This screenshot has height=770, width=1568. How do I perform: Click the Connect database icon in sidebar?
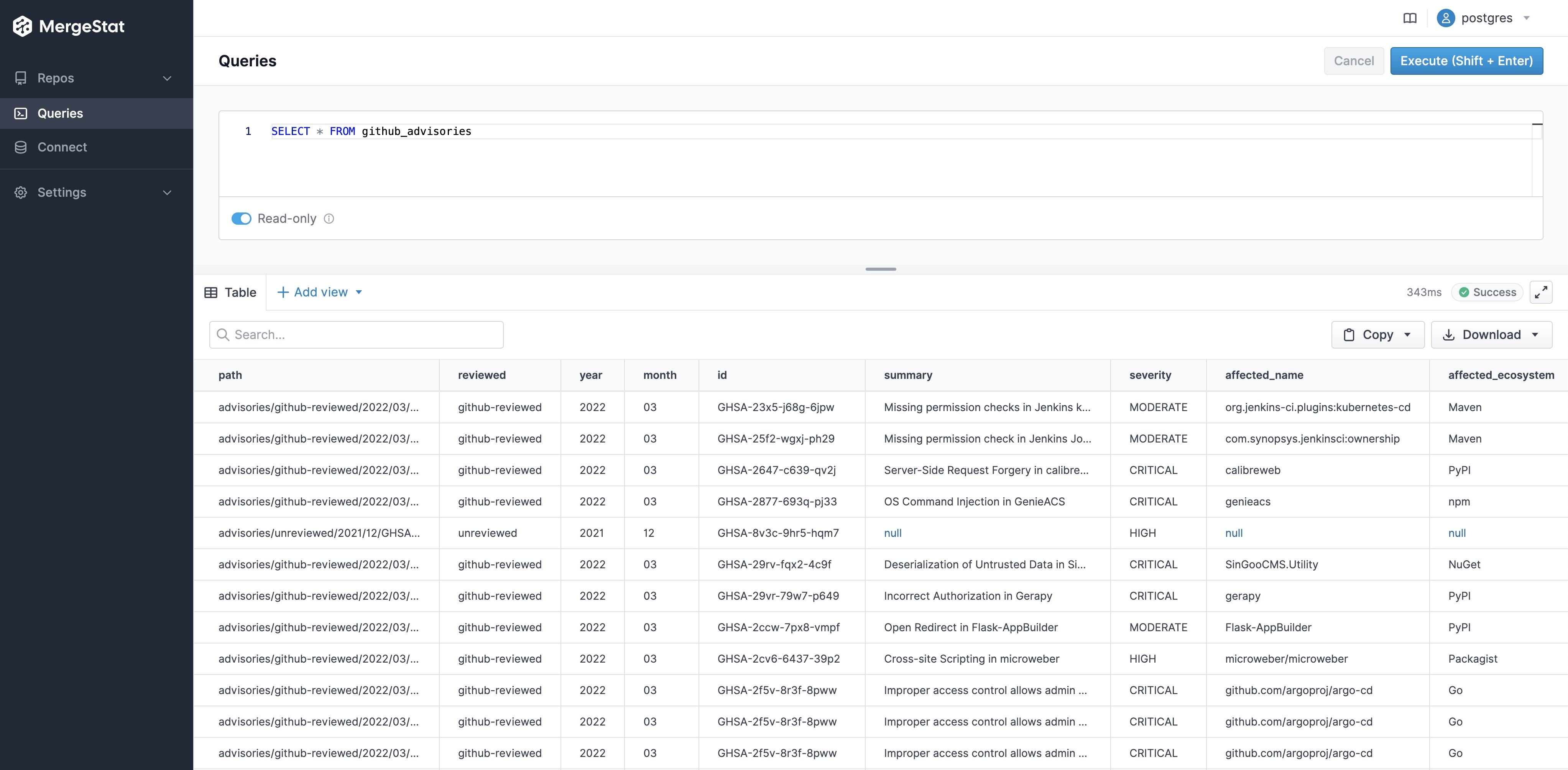pos(21,147)
